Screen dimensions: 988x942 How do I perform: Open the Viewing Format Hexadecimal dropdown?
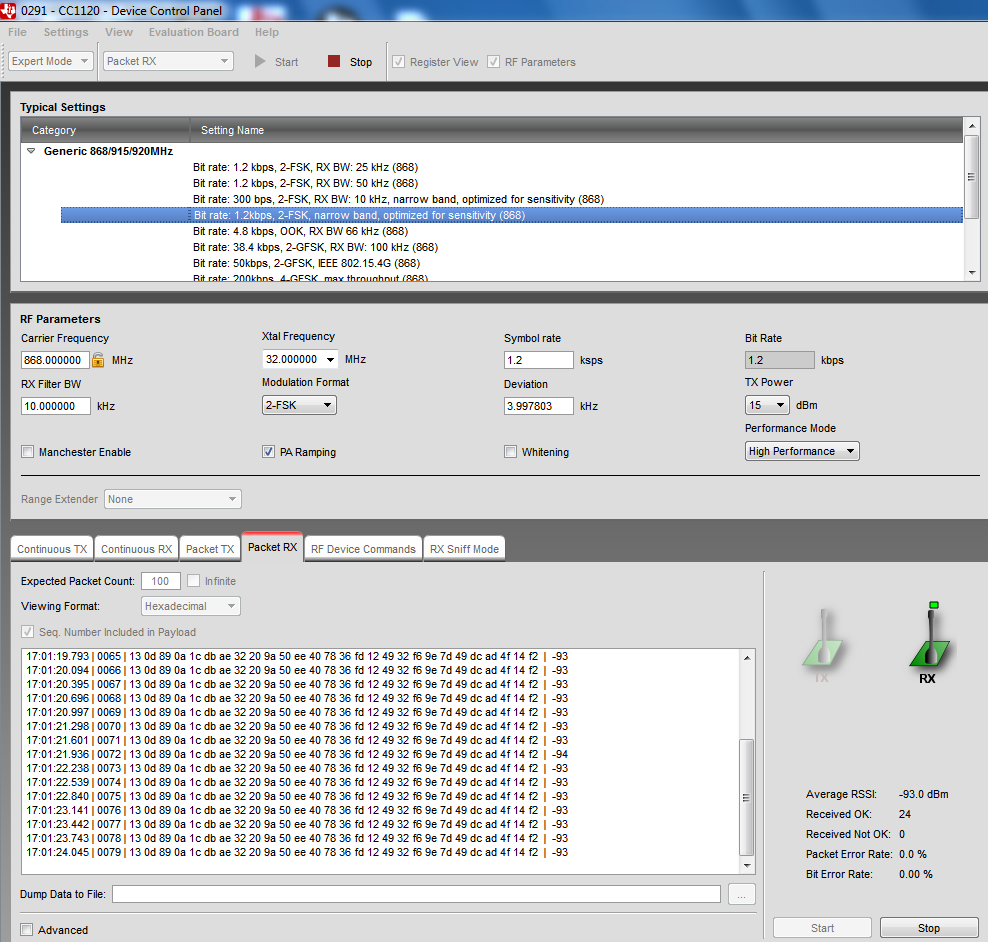191,606
